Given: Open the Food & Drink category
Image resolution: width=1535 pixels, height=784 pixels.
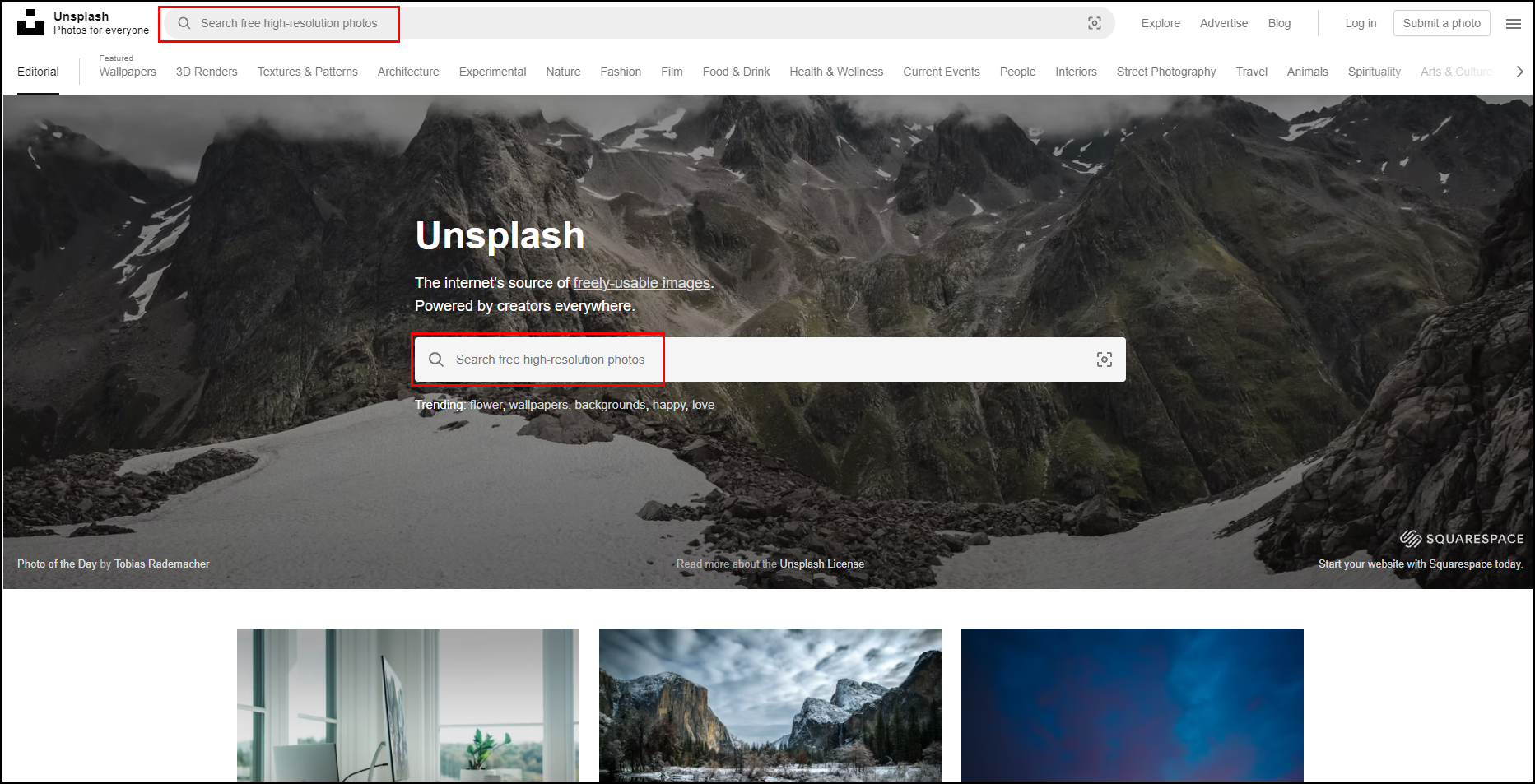Looking at the screenshot, I should (736, 72).
